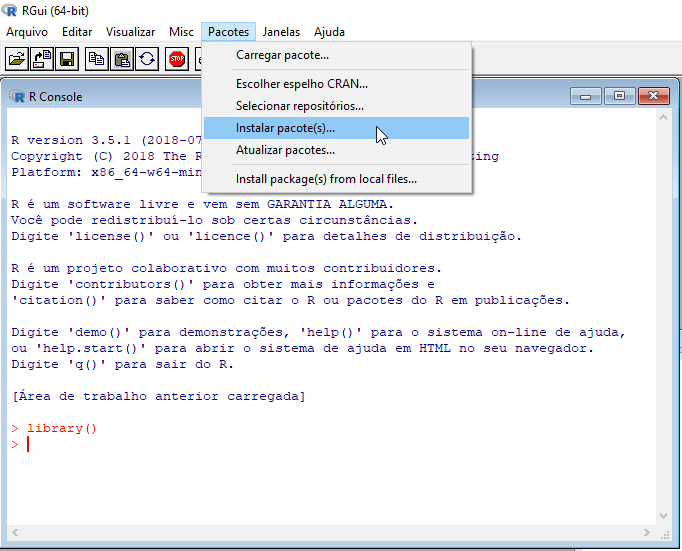Open Selecionar repositórios... menu entry

(x=299, y=105)
